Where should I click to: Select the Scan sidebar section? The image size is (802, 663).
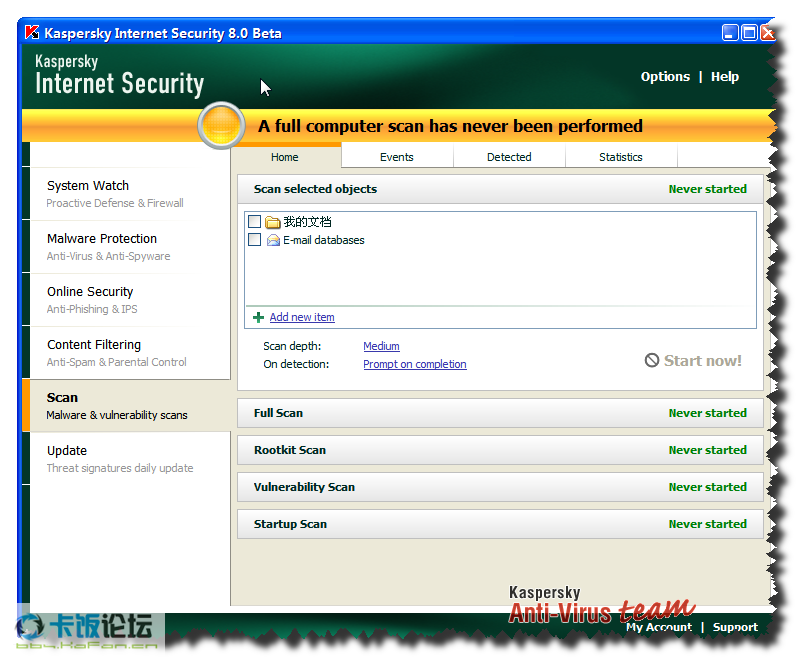(x=128, y=406)
